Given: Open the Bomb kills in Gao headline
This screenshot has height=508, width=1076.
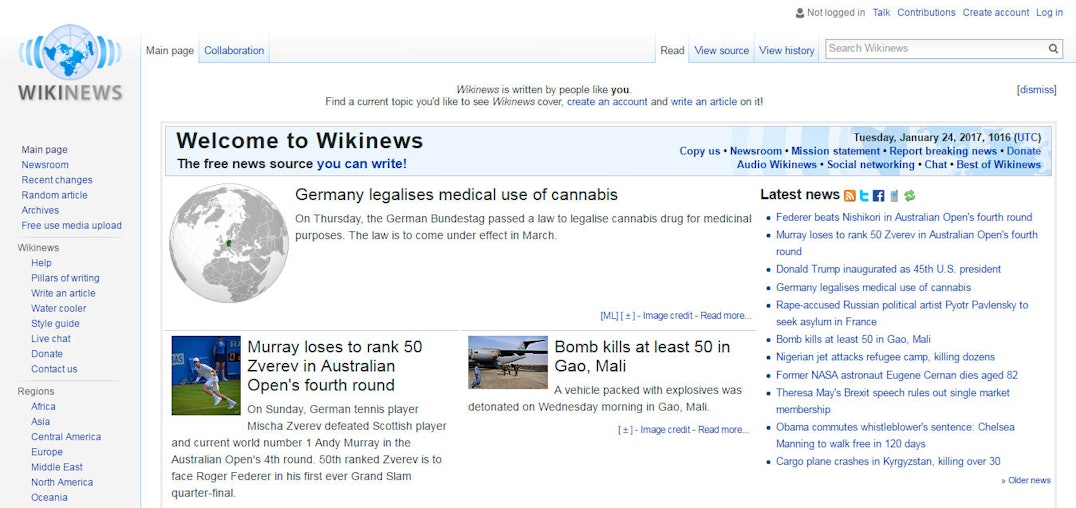Looking at the screenshot, I should (642, 356).
